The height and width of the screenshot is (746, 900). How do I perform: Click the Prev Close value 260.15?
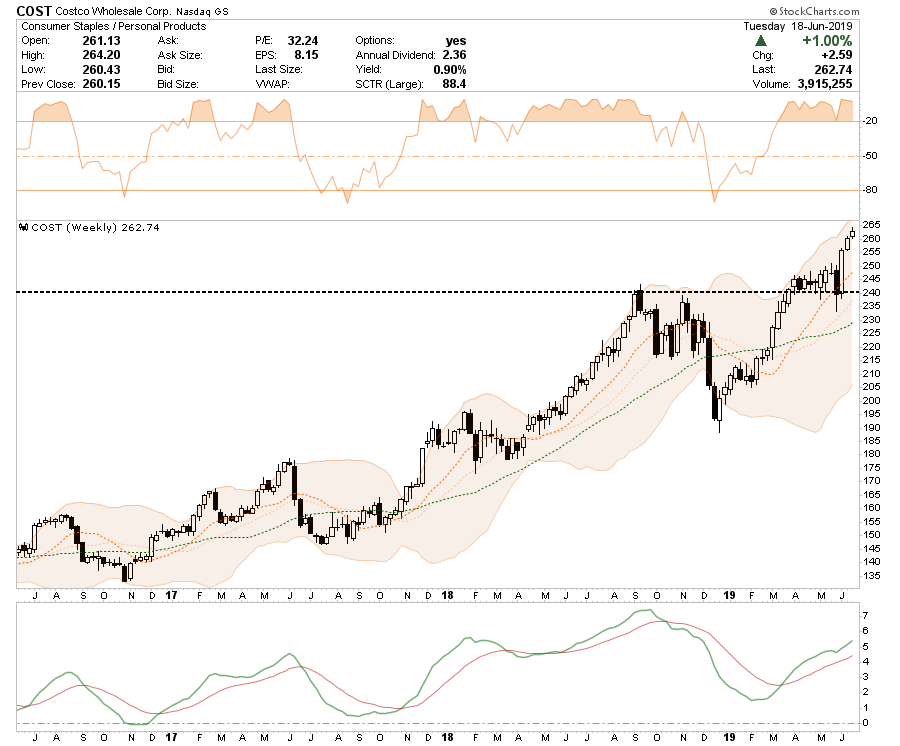[102, 84]
